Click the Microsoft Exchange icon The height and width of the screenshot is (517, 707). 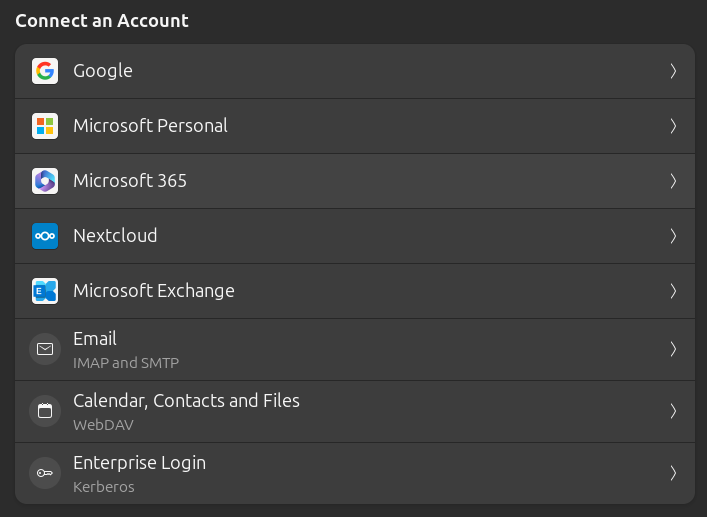44,291
